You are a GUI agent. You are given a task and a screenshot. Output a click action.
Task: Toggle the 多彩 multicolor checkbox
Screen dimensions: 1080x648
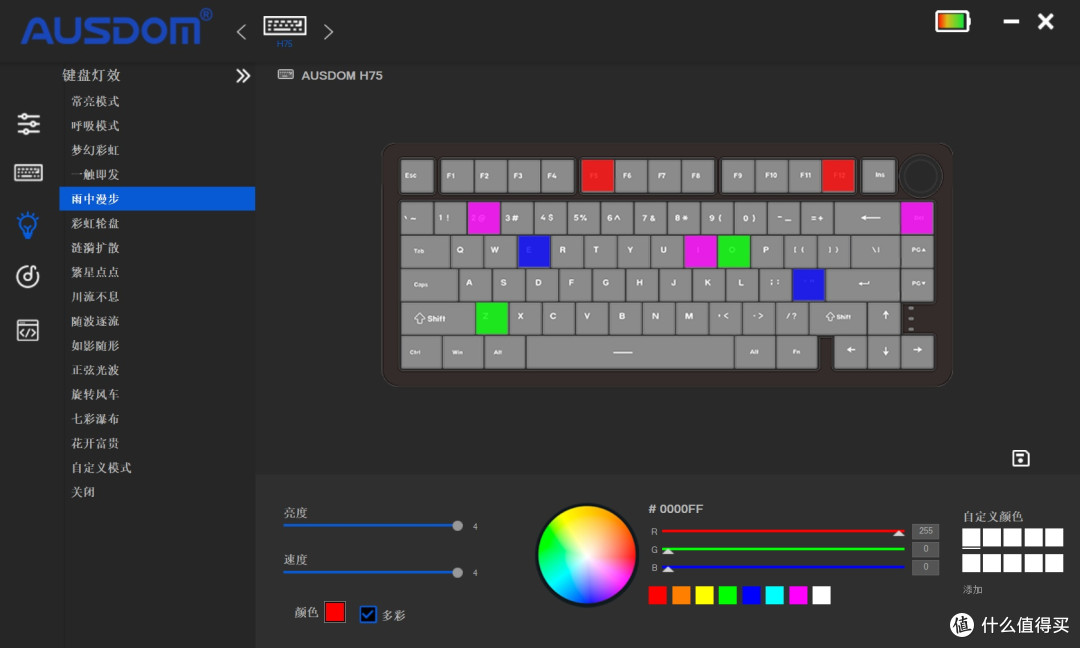point(368,614)
